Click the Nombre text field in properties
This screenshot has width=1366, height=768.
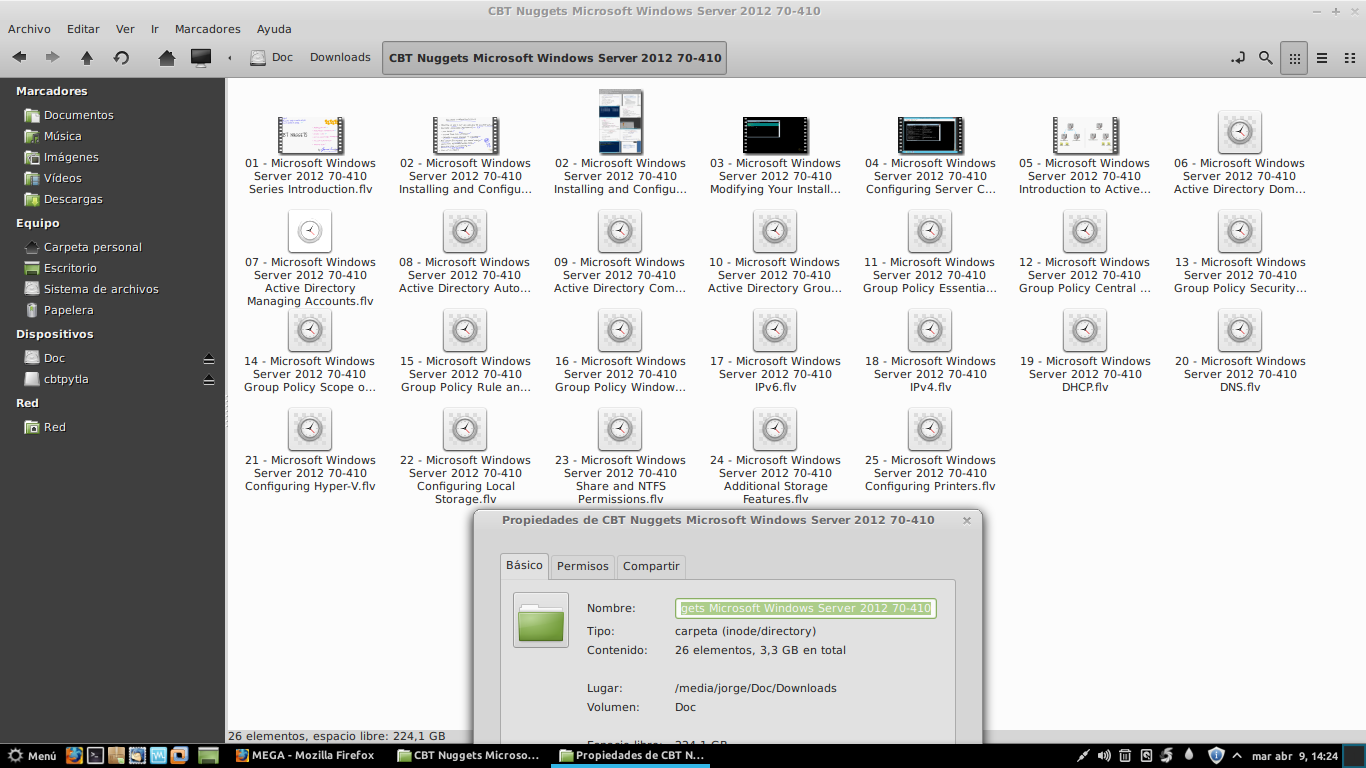806,608
